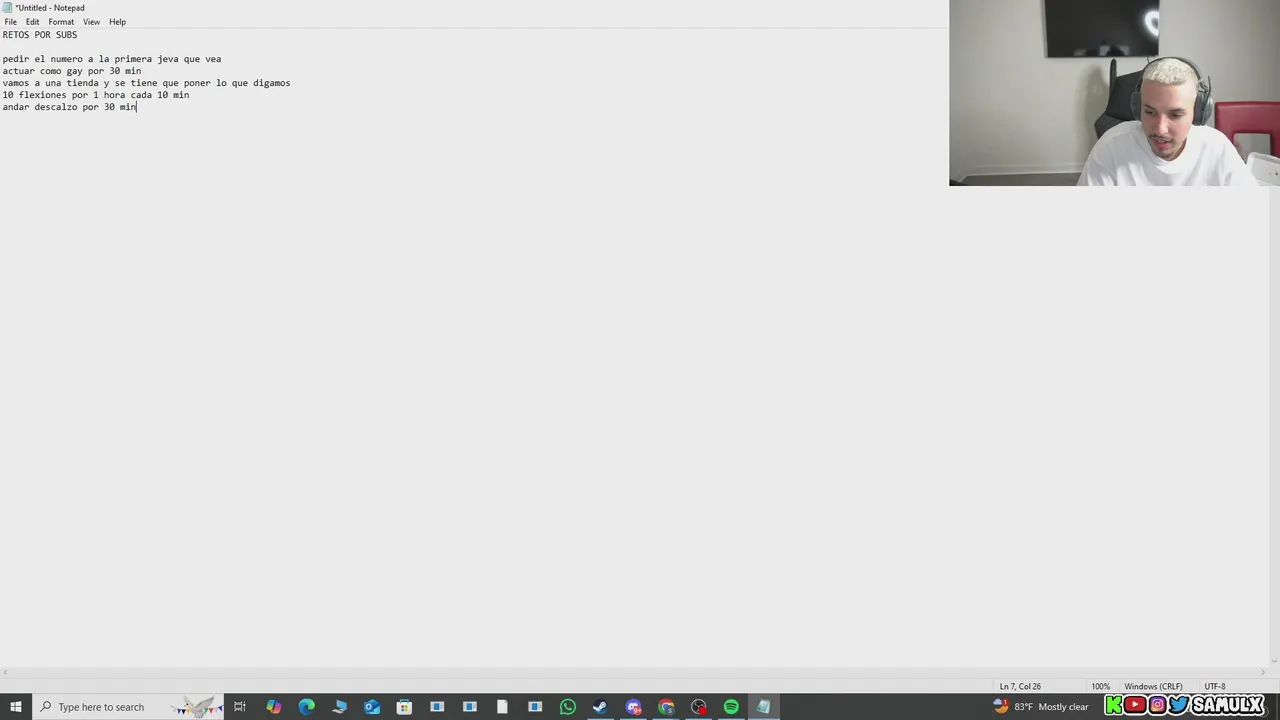Open the blank document app on the taskbar
Image resolution: width=1280 pixels, height=720 pixels.
coord(502,707)
